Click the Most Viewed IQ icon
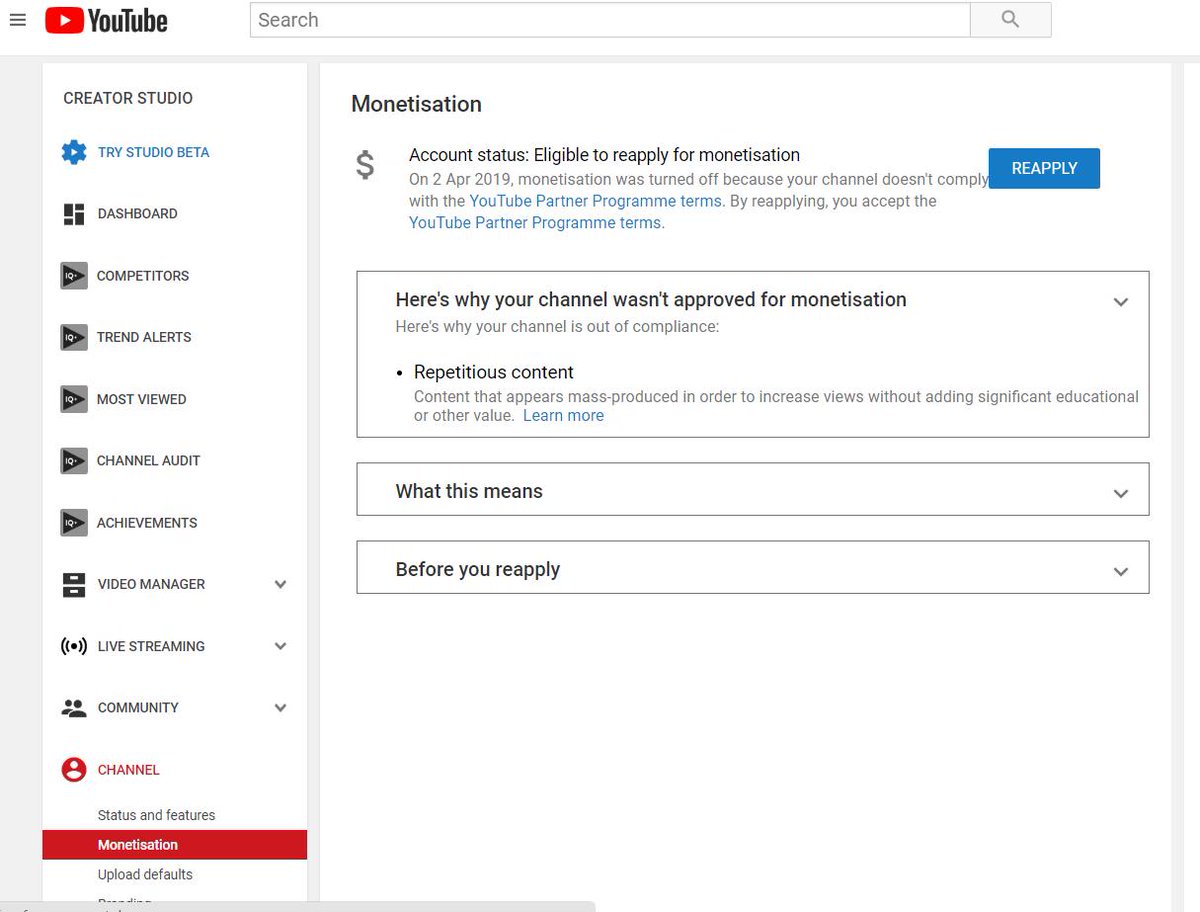The height and width of the screenshot is (912, 1200). [74, 399]
